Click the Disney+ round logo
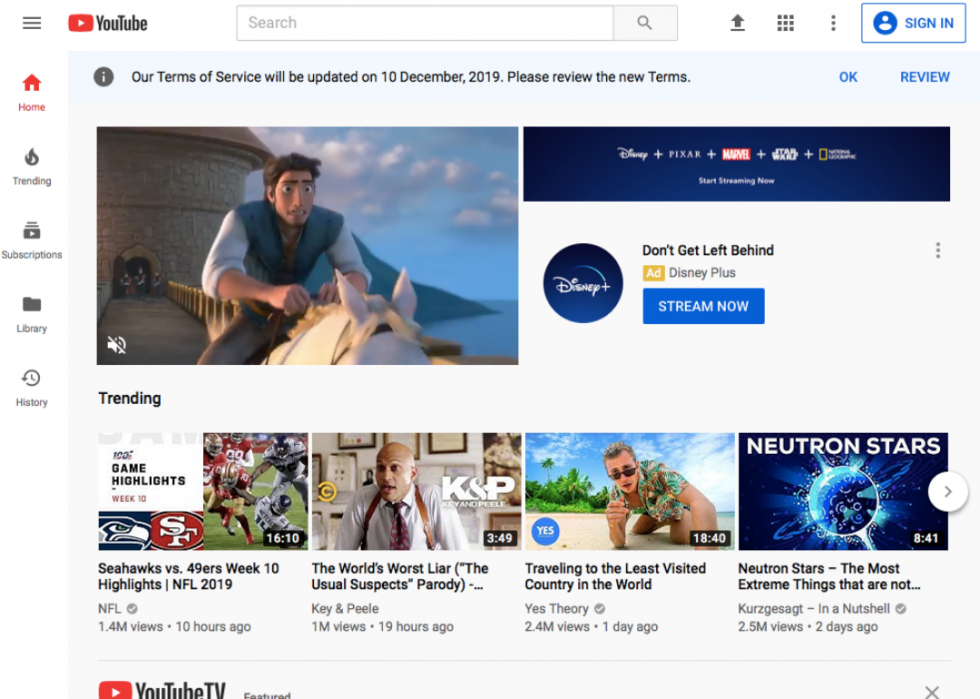Image resolution: width=980 pixels, height=699 pixels. click(x=582, y=283)
